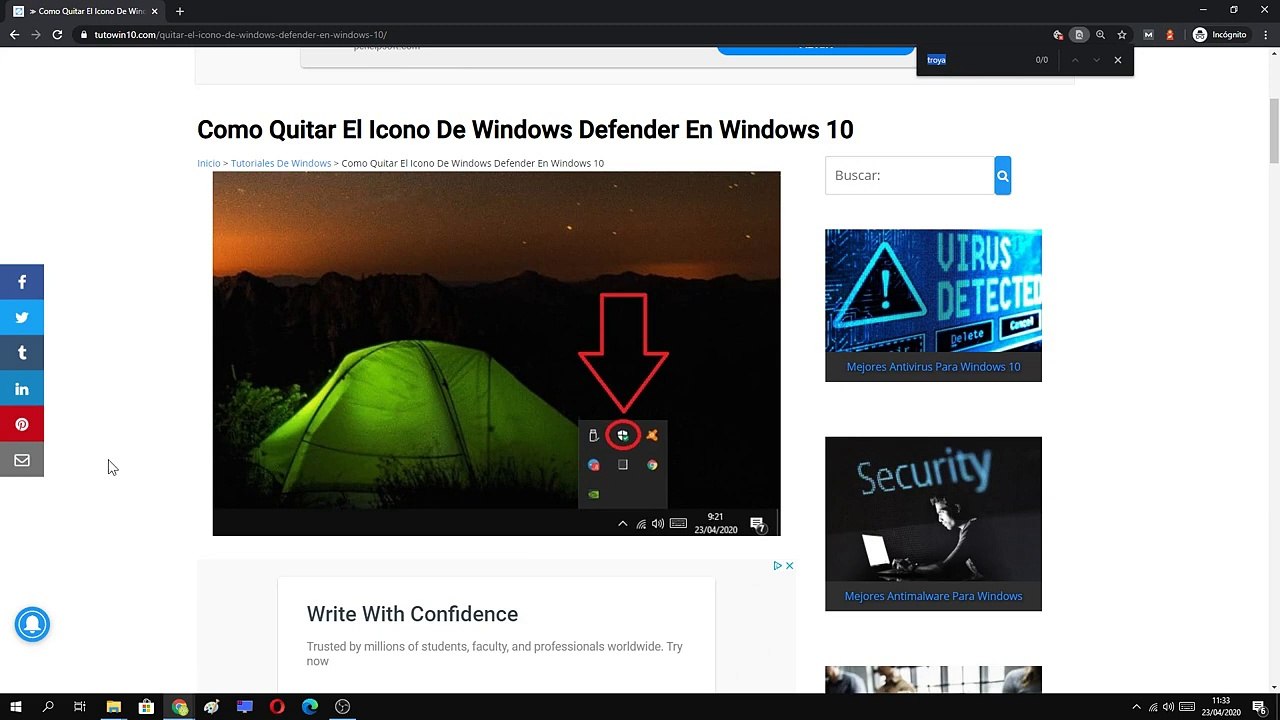Click the Write With Confidence ad headline
This screenshot has height=720, width=1280.
pyautogui.click(x=412, y=614)
